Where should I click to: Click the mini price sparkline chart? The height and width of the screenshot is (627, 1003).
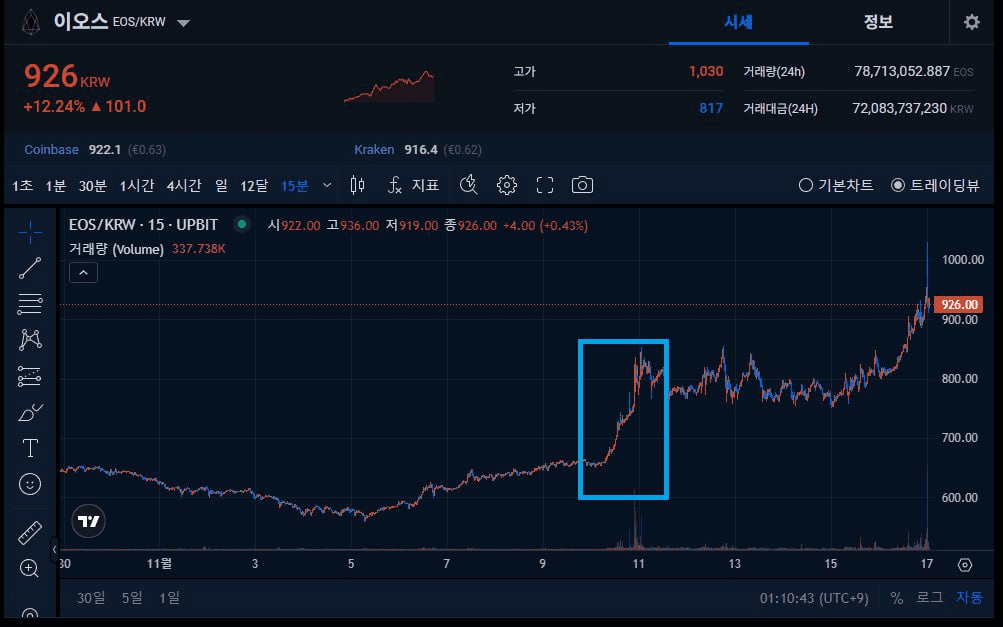pyautogui.click(x=389, y=87)
